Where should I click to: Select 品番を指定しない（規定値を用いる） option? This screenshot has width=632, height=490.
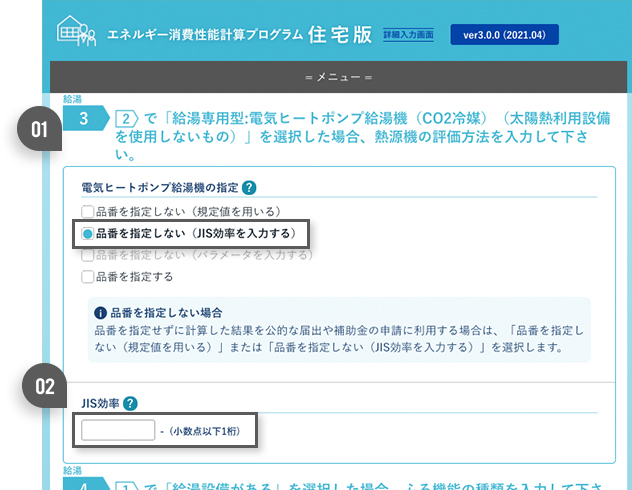tap(88, 212)
